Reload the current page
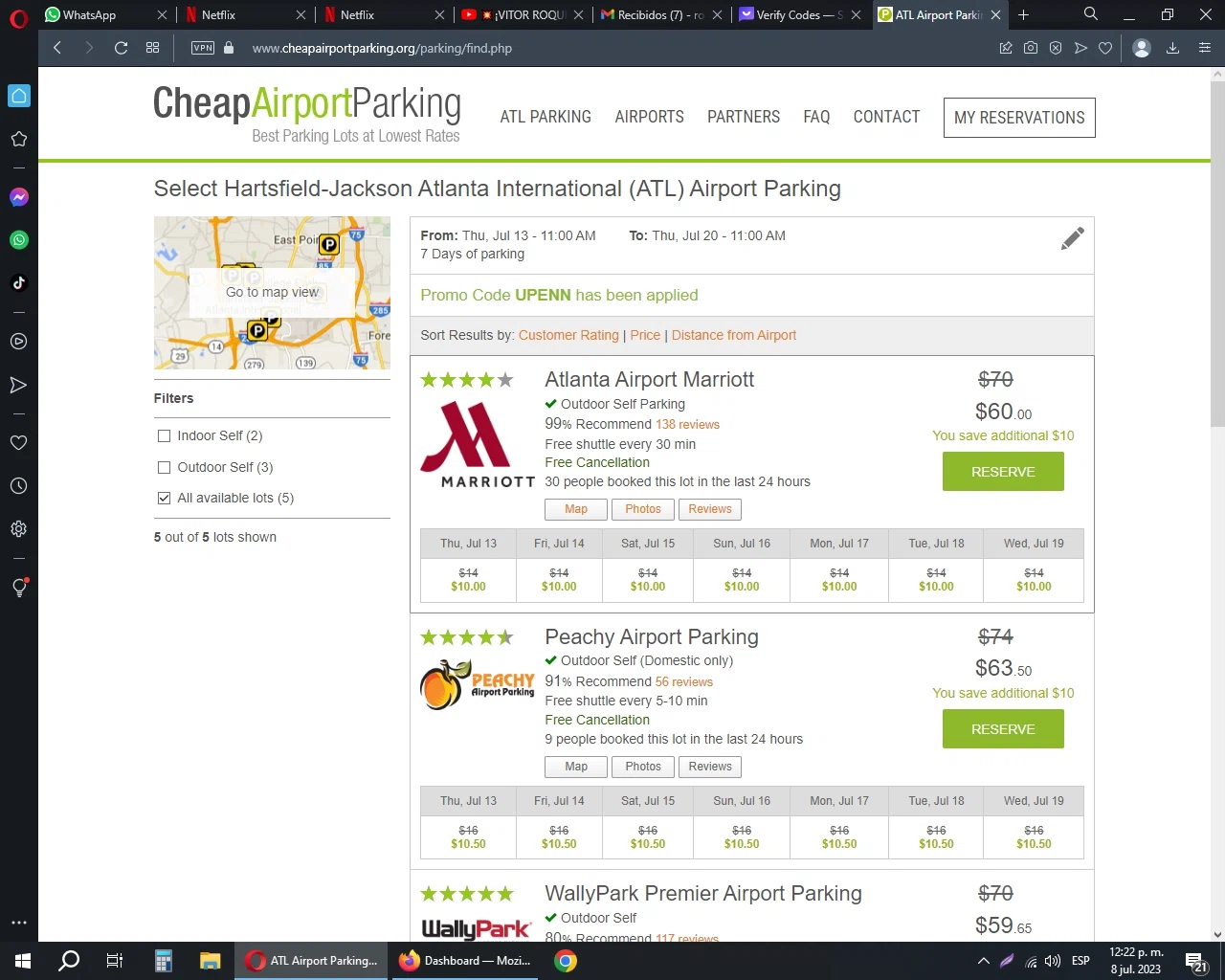 coord(121,48)
